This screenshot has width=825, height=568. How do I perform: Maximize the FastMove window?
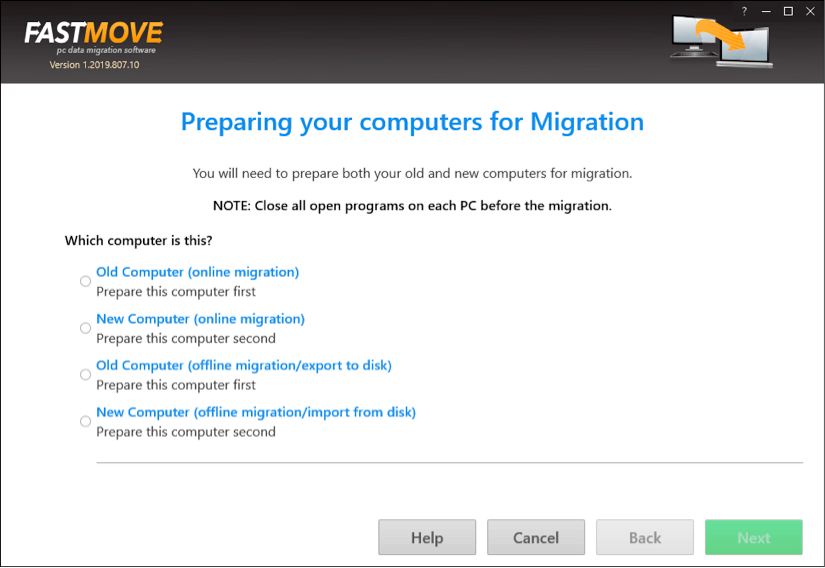[x=788, y=11]
